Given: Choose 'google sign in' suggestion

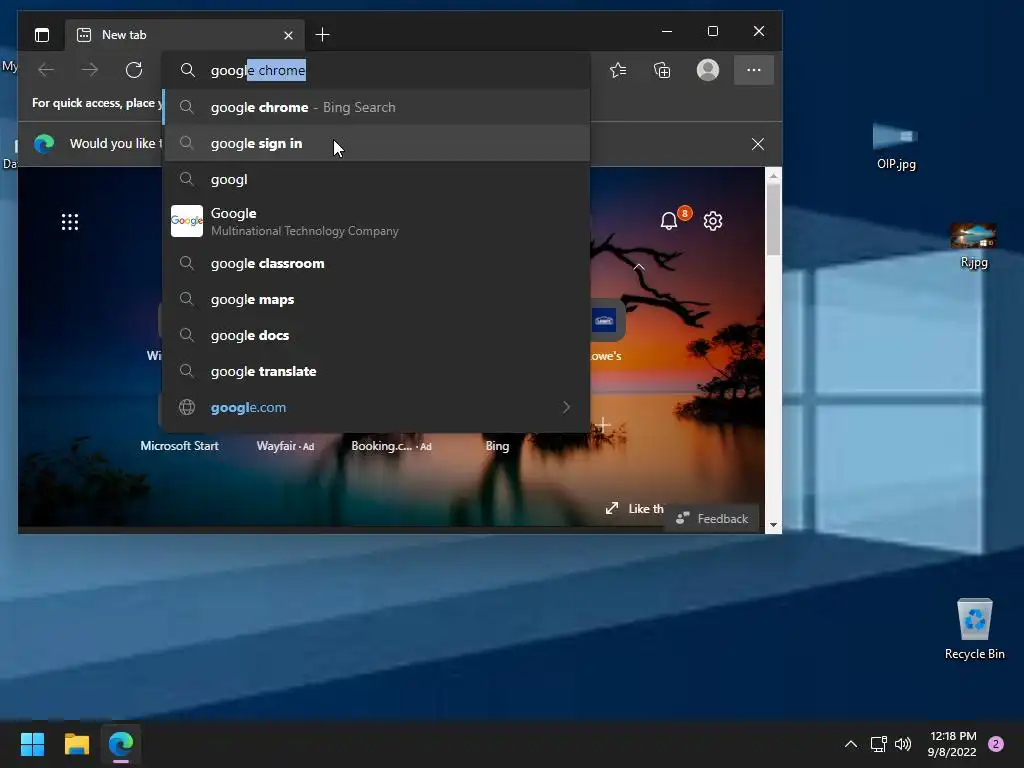Looking at the screenshot, I should [376, 143].
